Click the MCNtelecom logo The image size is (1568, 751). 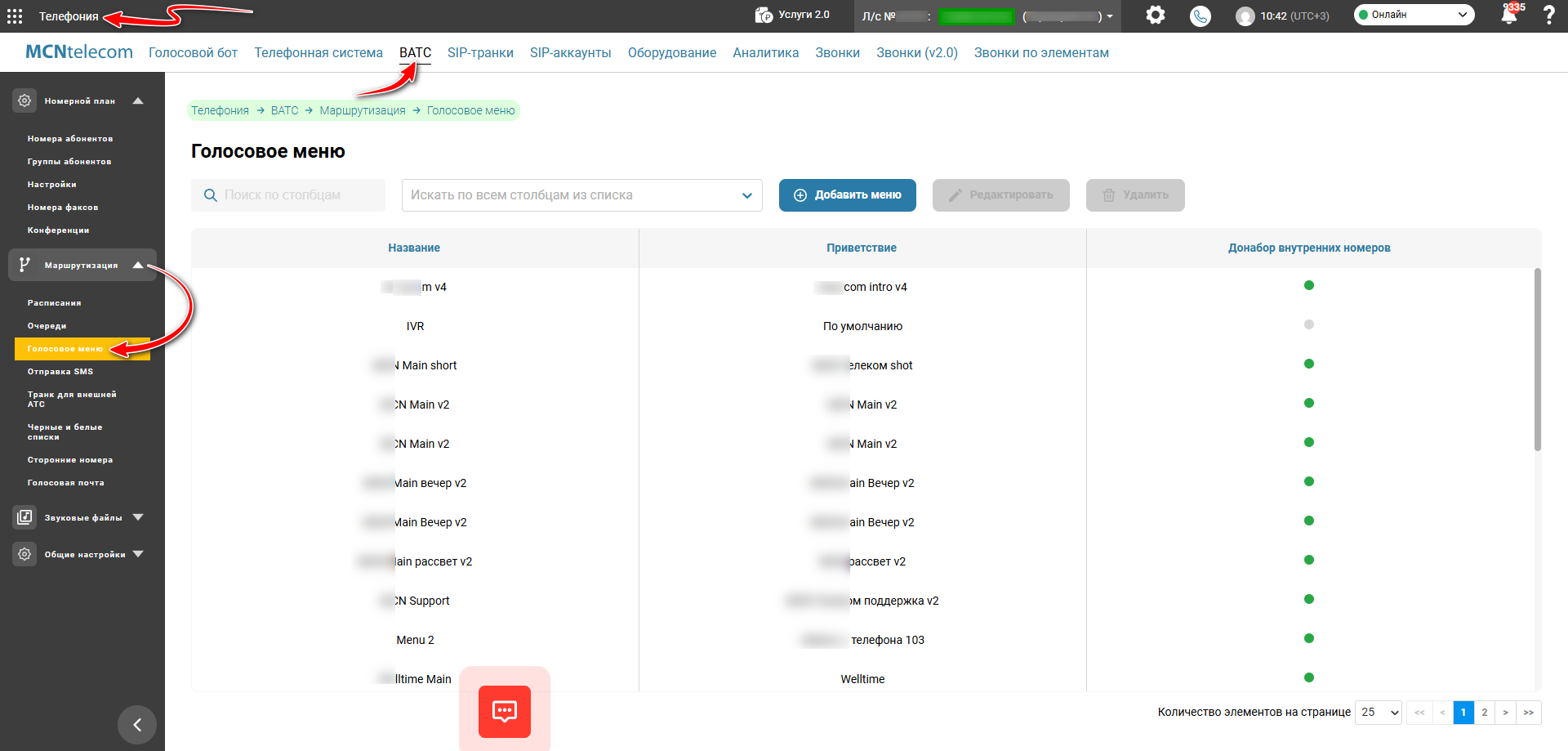pos(79,52)
